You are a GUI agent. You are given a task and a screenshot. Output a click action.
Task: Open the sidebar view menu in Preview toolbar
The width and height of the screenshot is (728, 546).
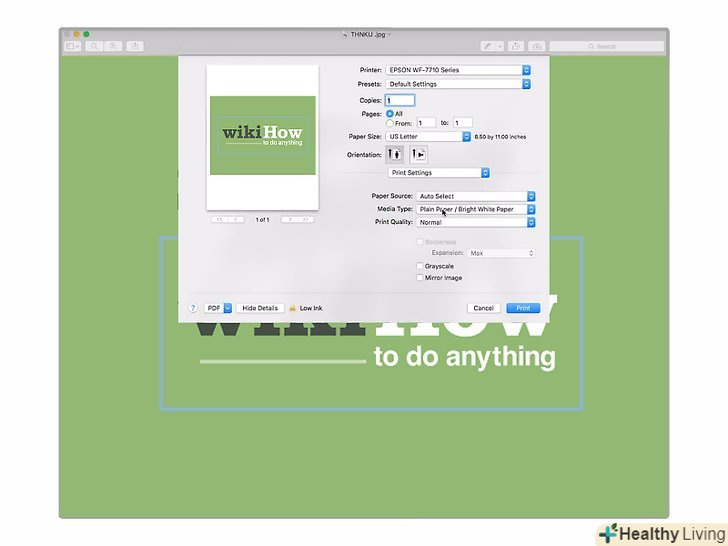click(72, 46)
